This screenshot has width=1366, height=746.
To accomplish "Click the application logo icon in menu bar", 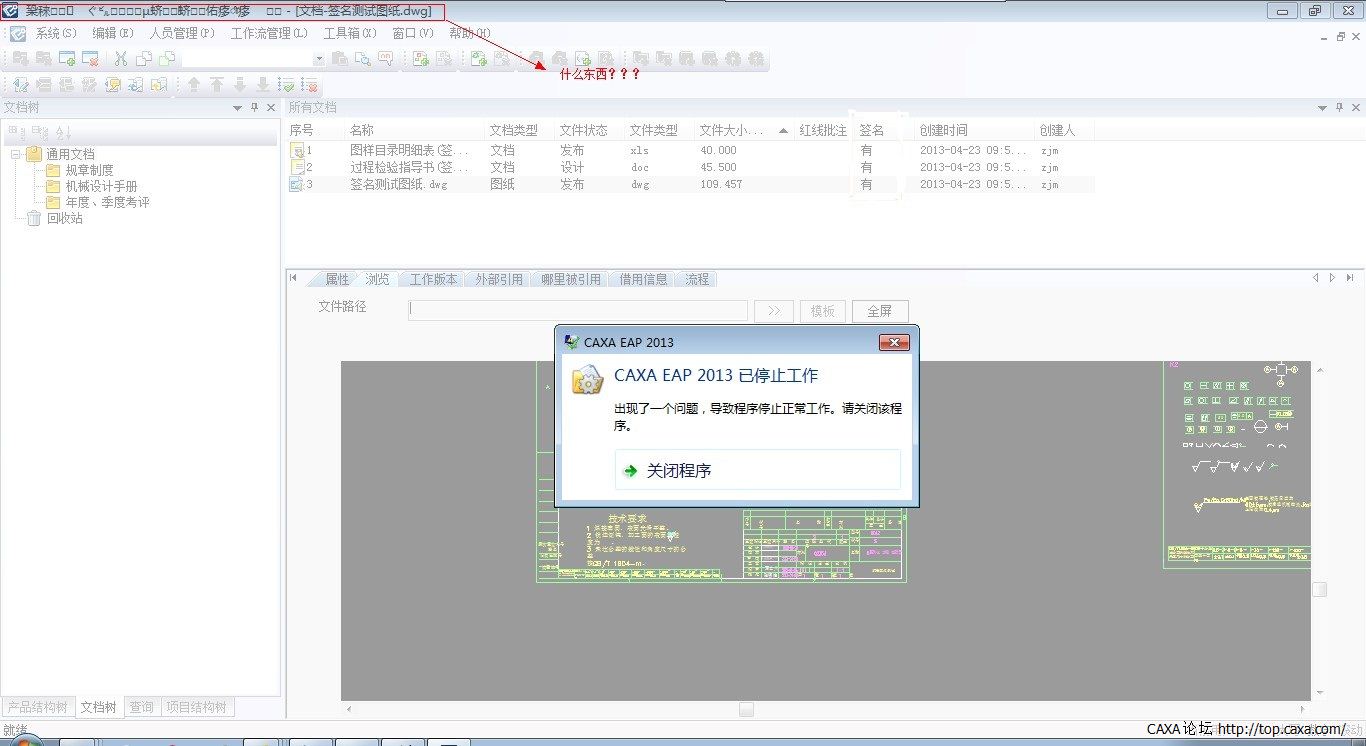I will pyautogui.click(x=18, y=33).
